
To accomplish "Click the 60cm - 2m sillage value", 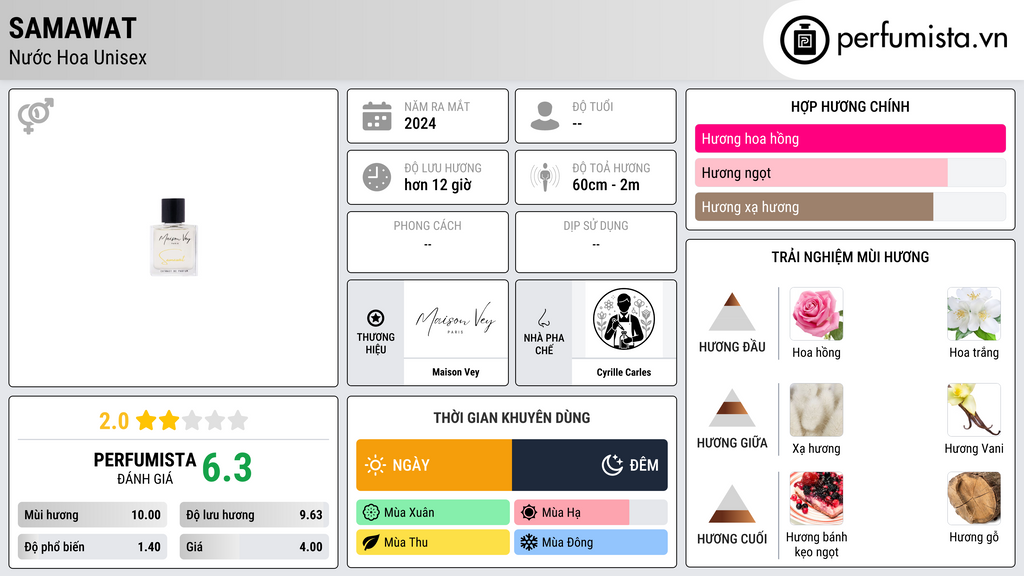I will click(x=606, y=185).
